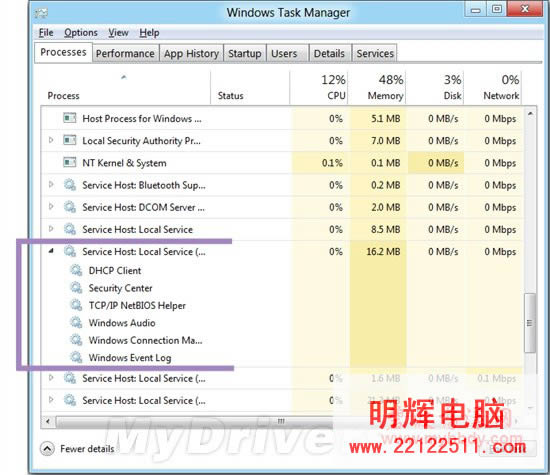Screen dimensions: 550x475
Task: Expand the Service Host: Local Service row showing 8.5 MB
Action: pyautogui.click(x=51, y=229)
